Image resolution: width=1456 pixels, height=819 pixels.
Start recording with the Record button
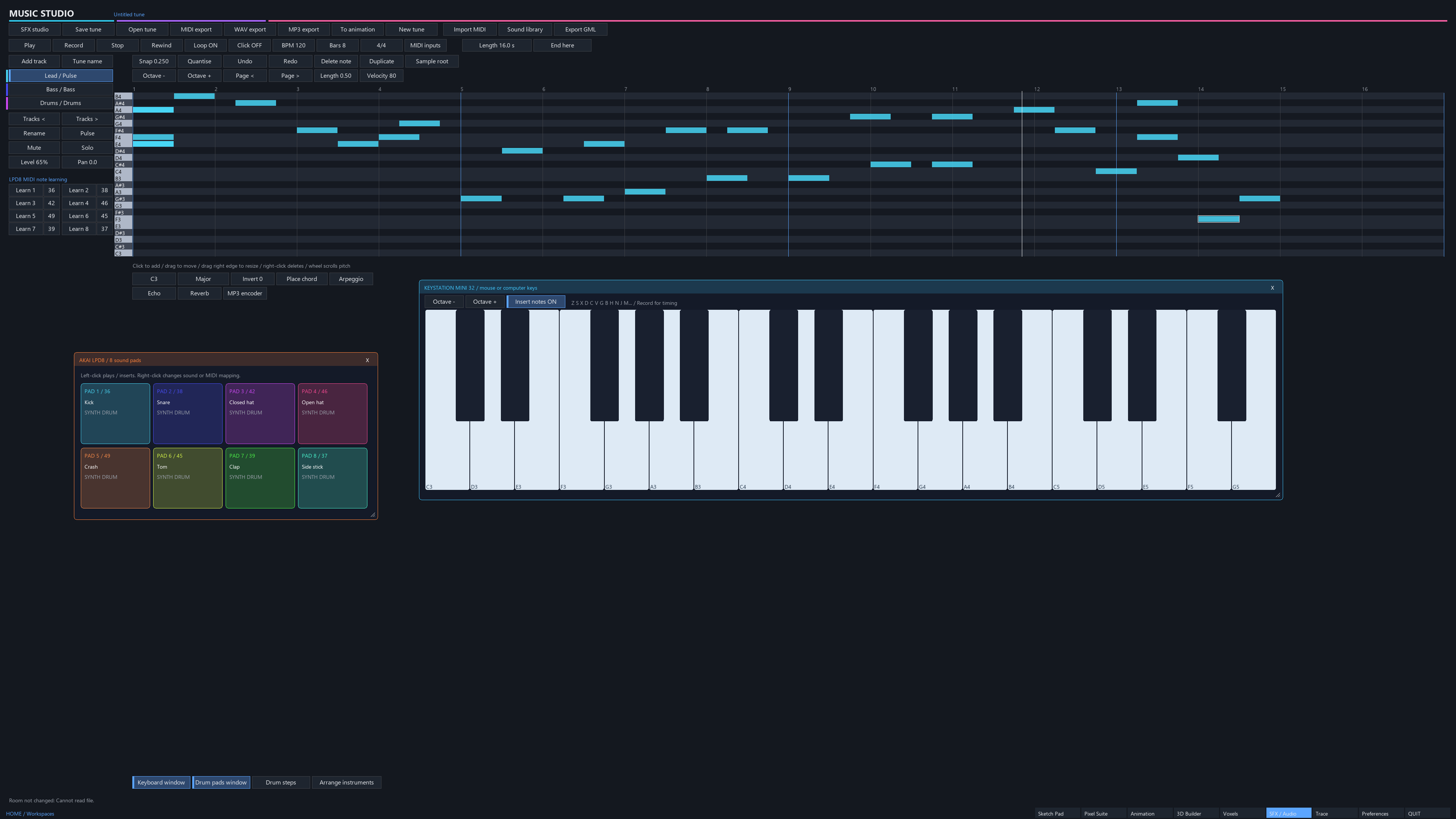pos(74,45)
